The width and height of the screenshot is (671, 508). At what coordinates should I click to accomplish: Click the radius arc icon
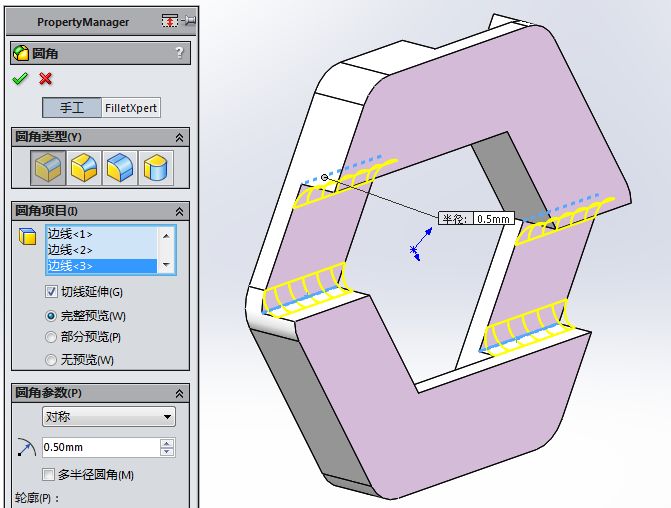pyautogui.click(x=27, y=447)
